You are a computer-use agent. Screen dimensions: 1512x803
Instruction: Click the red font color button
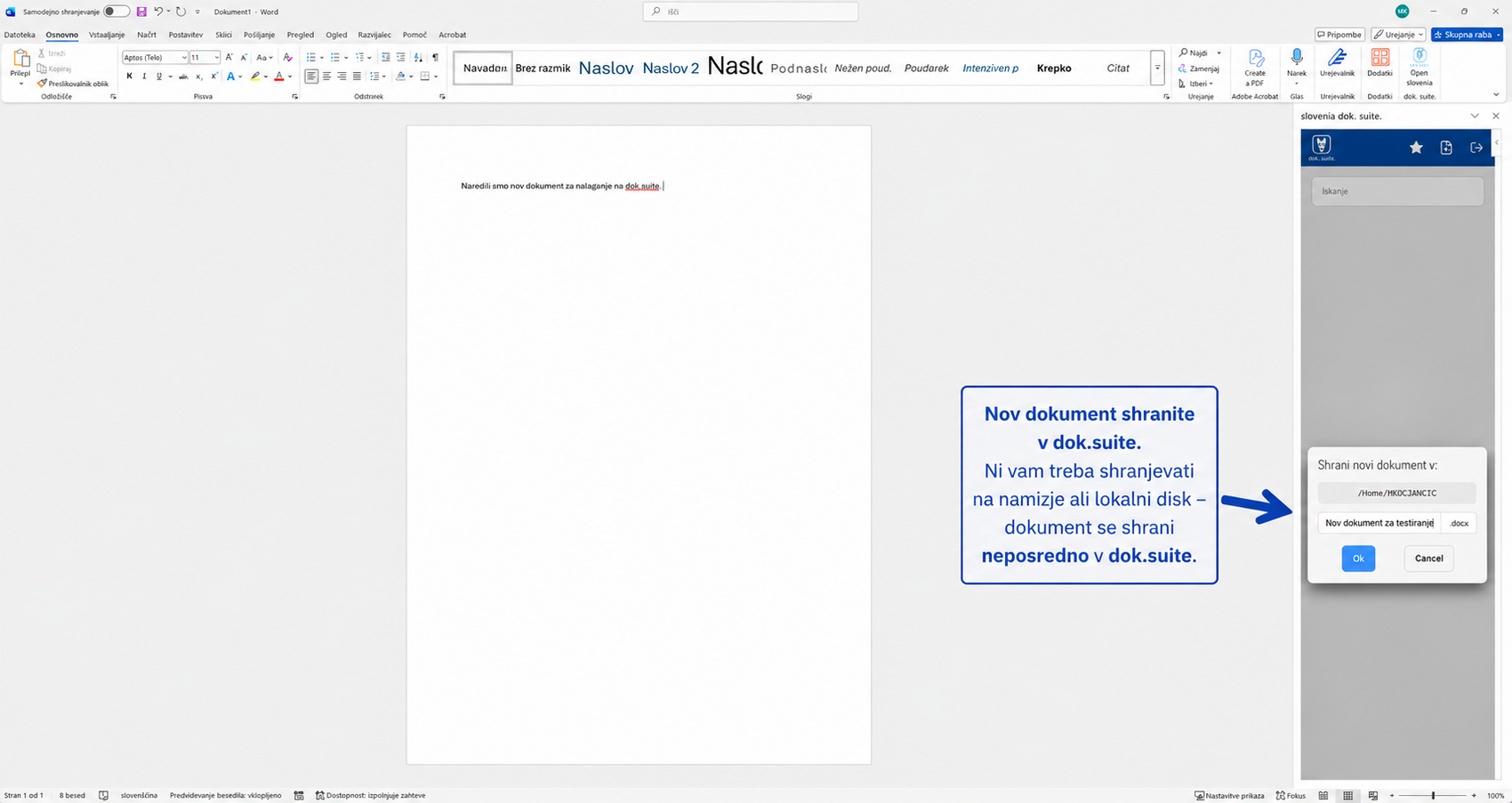tap(278, 76)
